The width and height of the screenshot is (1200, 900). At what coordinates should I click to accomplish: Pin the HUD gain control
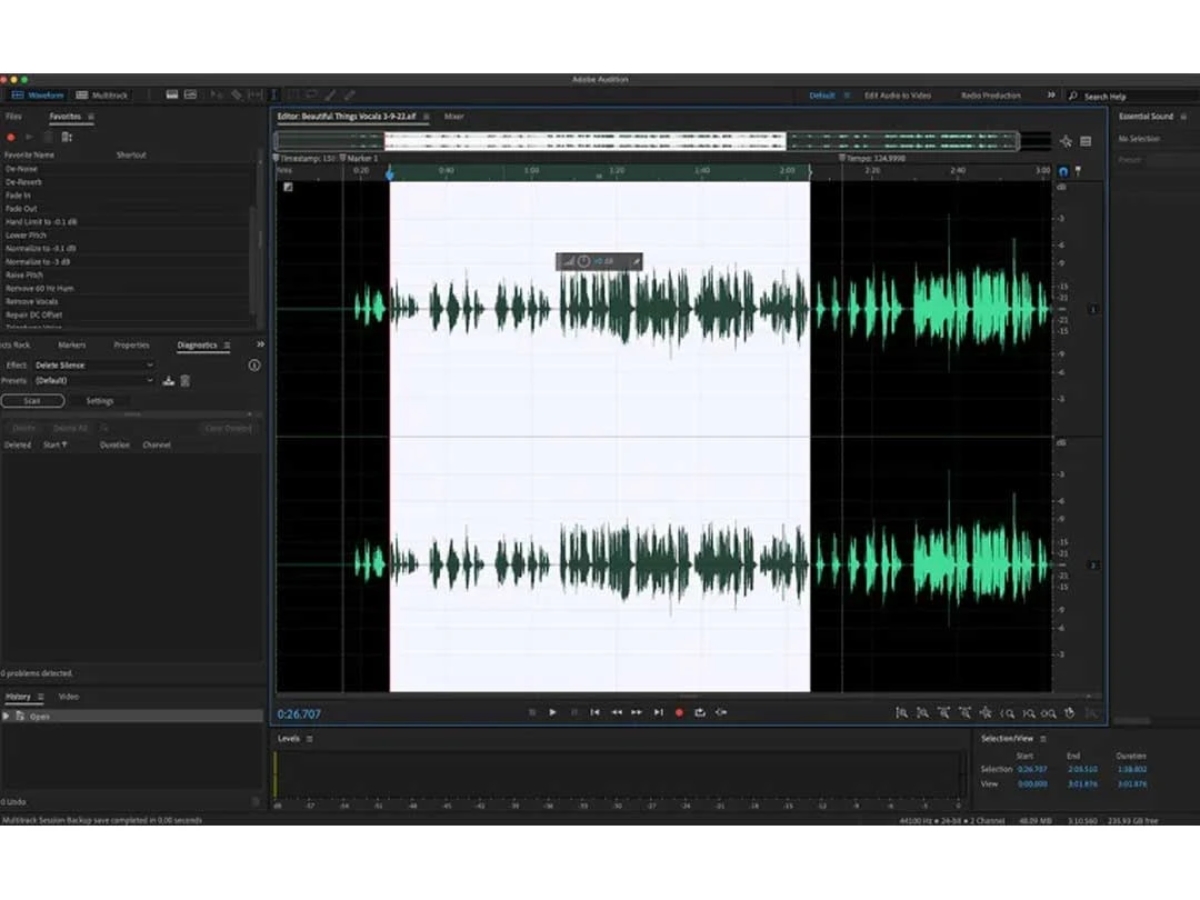[637, 261]
